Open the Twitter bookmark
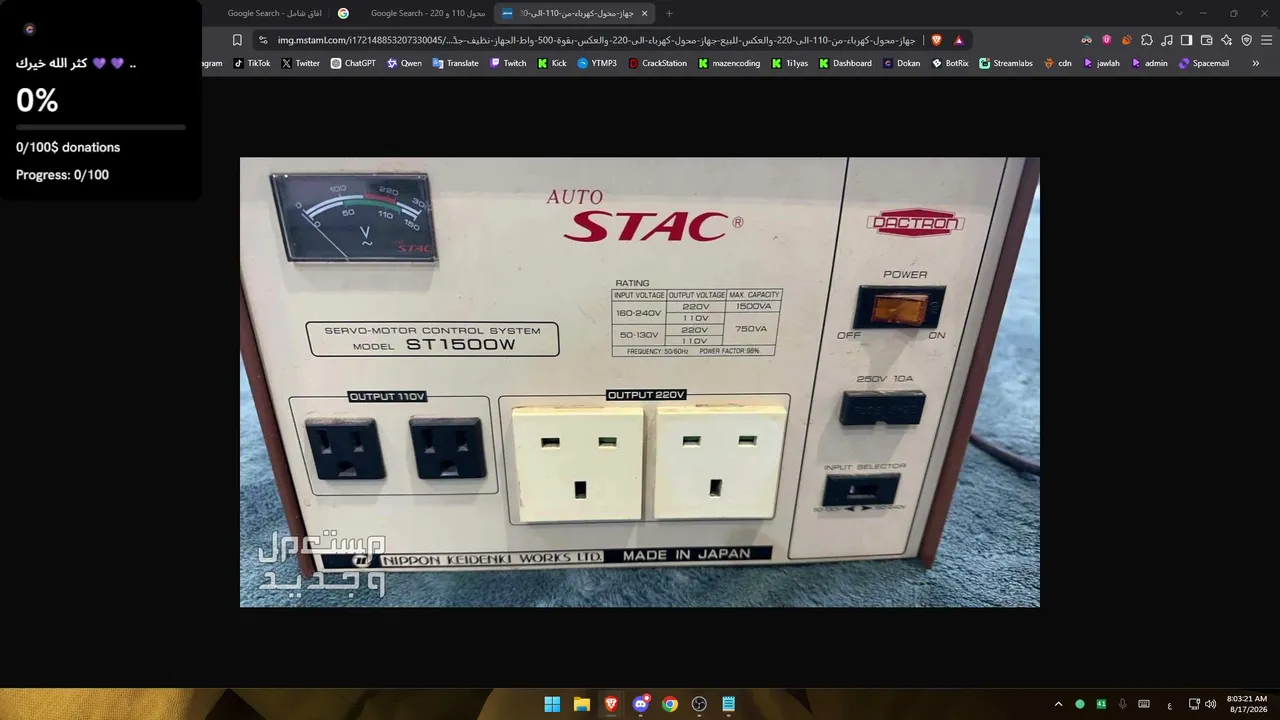1280x720 pixels. pyautogui.click(x=301, y=63)
